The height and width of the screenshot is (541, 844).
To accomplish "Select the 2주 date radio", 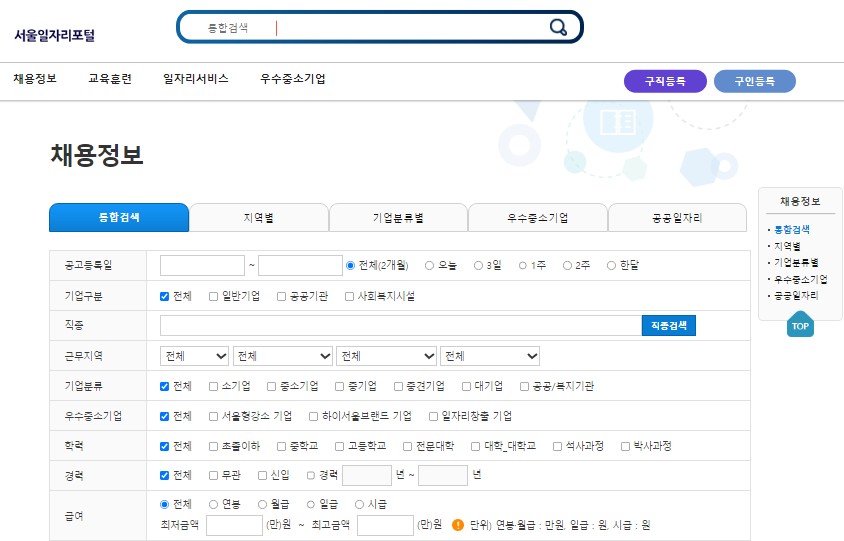I will point(567,265).
